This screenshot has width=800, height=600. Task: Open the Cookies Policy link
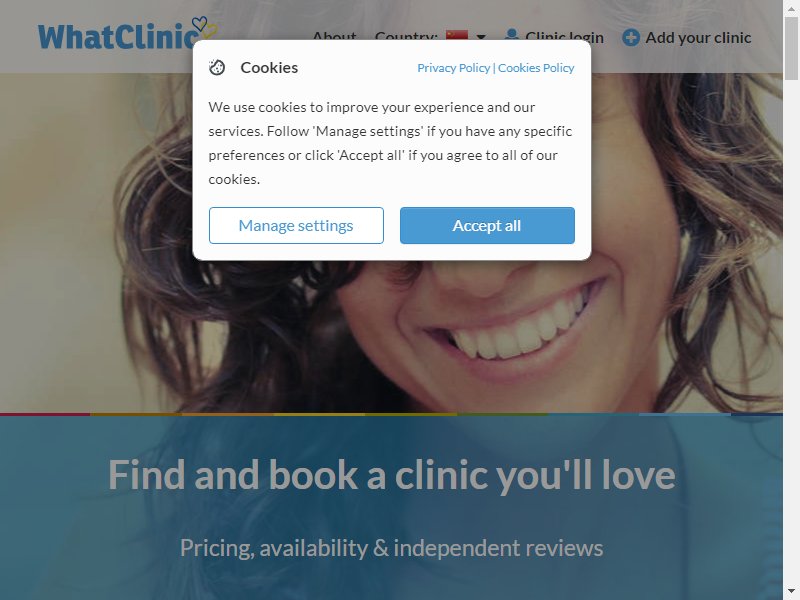536,68
